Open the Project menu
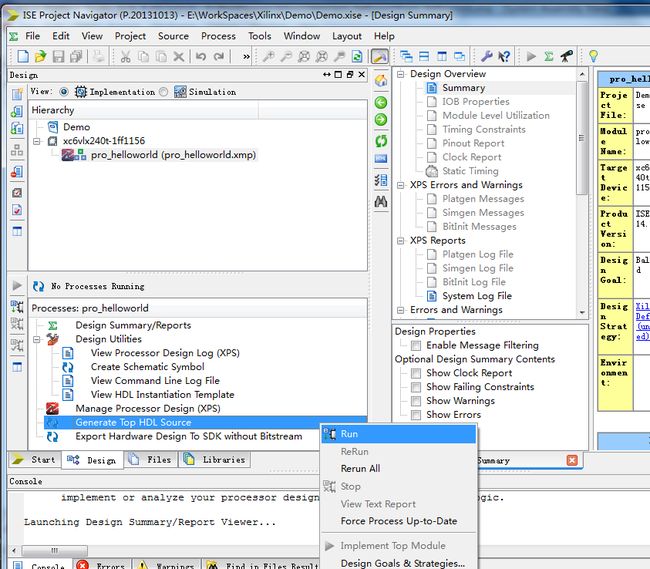The height and width of the screenshot is (569, 650). click(x=130, y=36)
